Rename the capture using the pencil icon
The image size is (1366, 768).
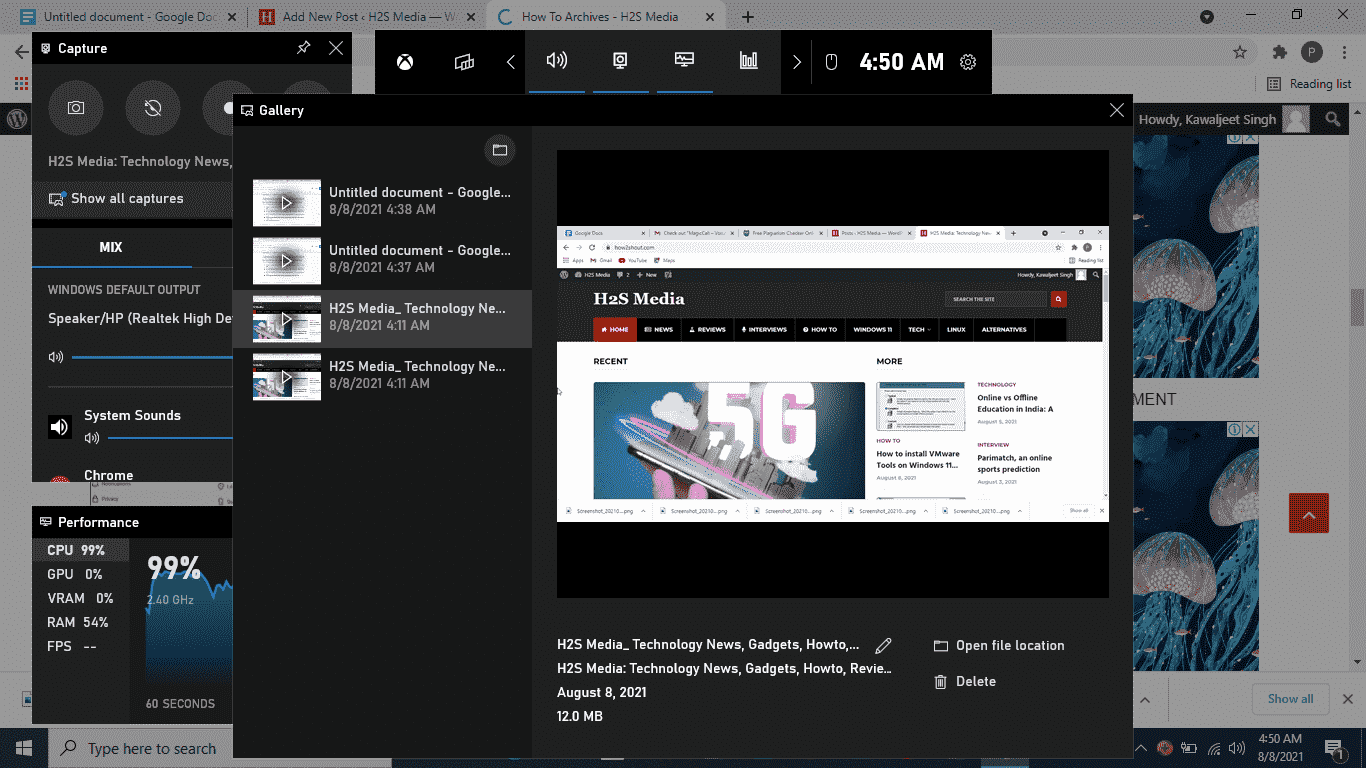click(883, 645)
